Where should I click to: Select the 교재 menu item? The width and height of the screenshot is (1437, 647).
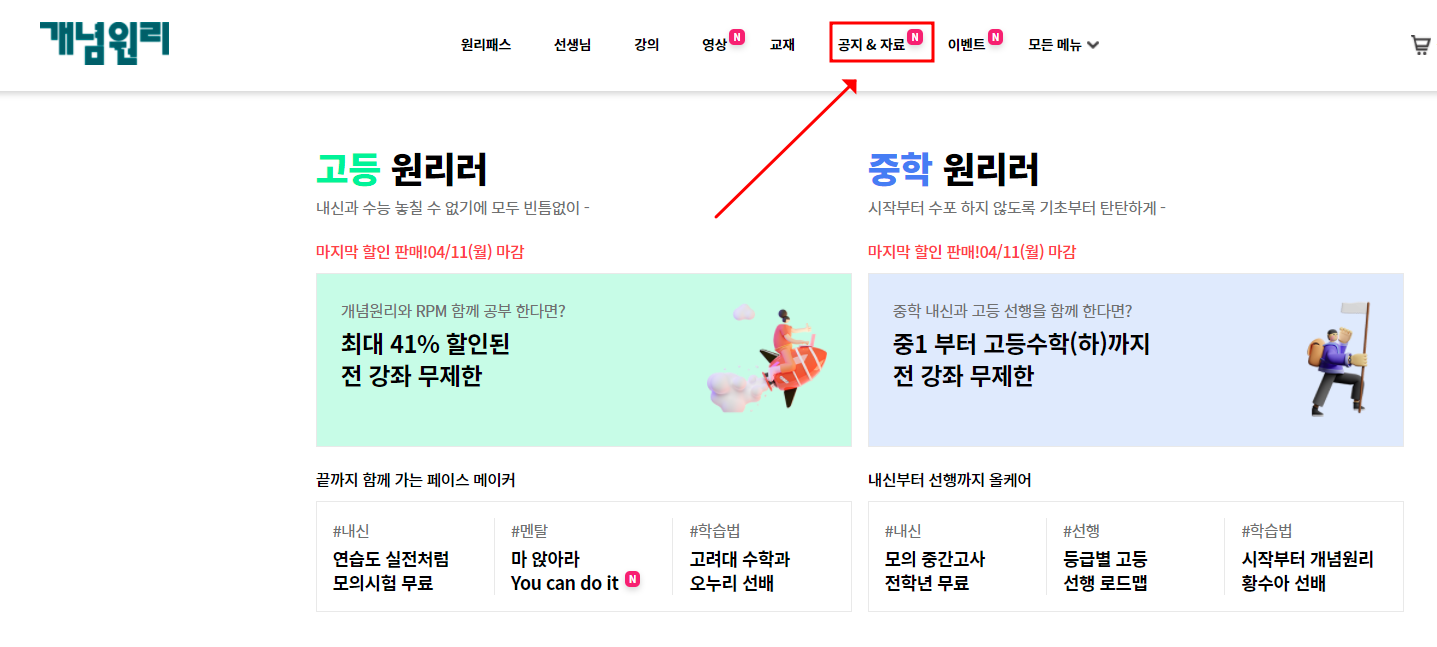(782, 45)
